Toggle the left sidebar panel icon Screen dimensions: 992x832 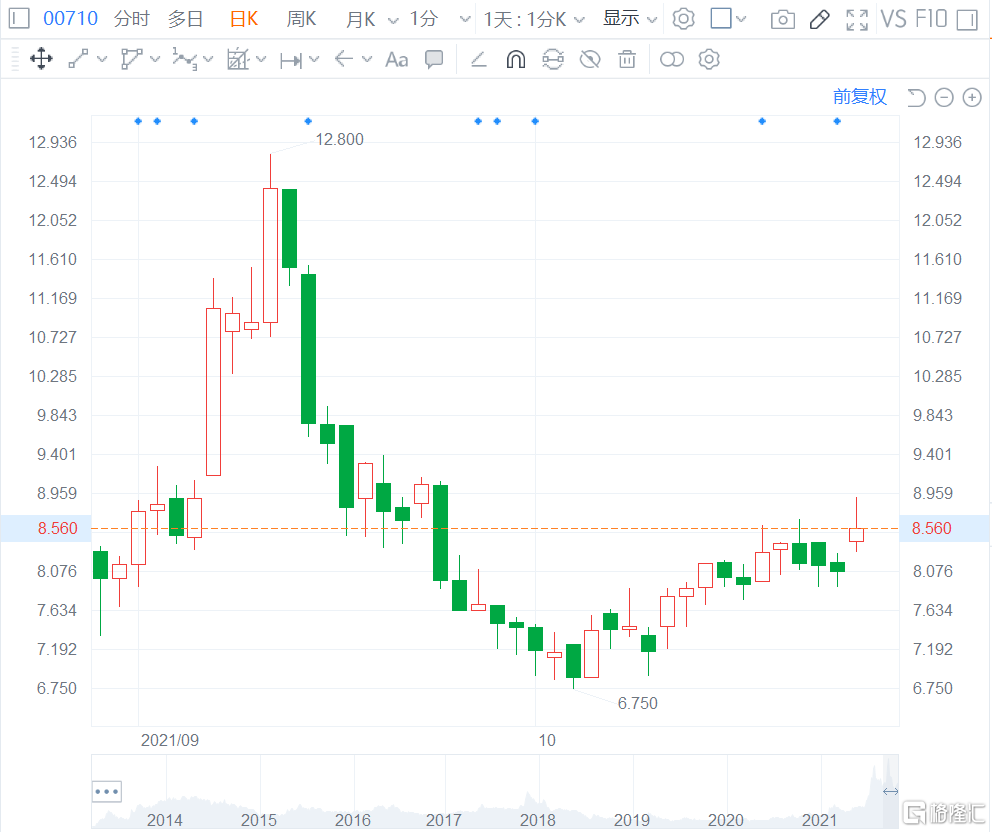(20, 18)
